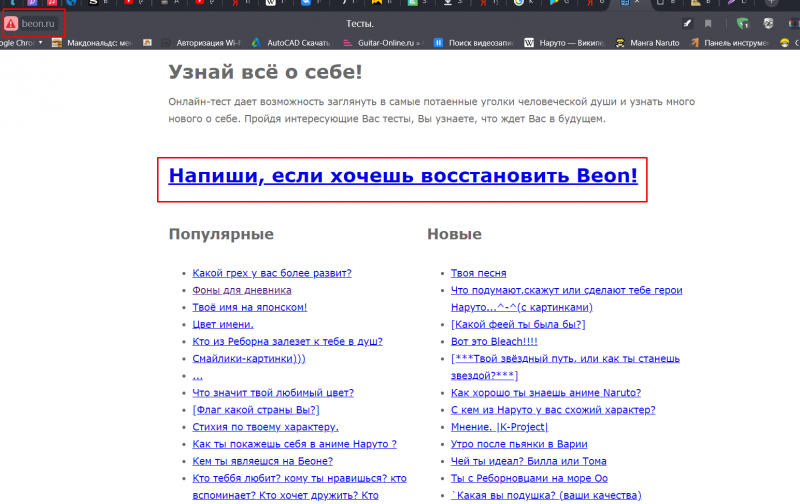The height and width of the screenshot is (504, 800).
Task: Open 'Утро после пьянки в Варии' test
Action: point(519,444)
